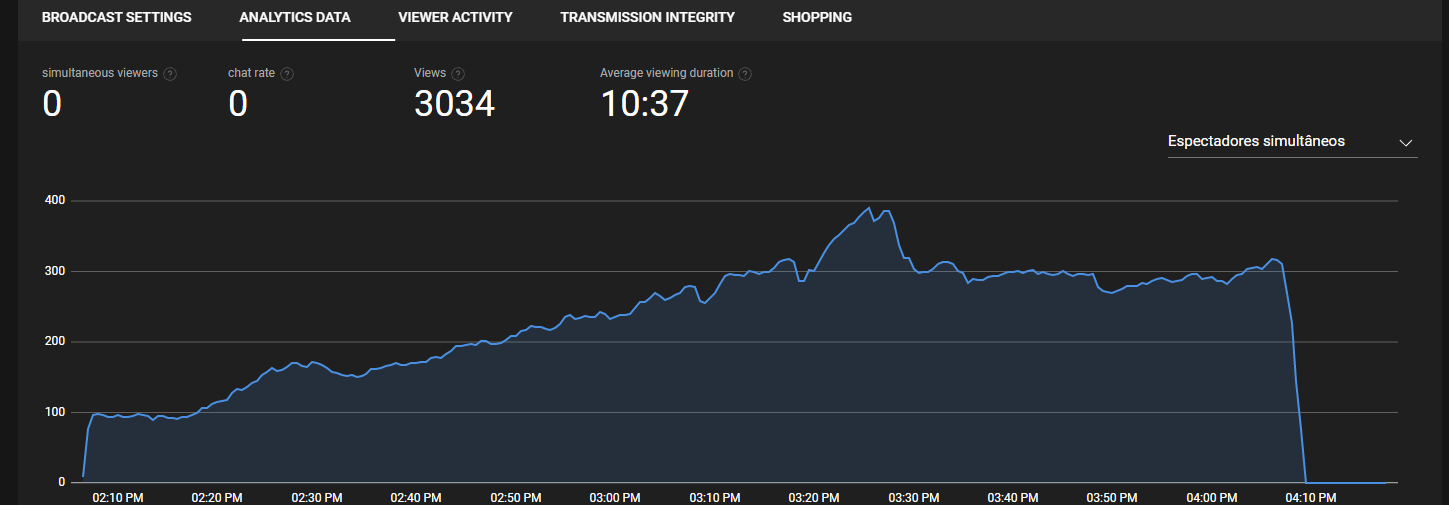Select the Analytics Data tab
1449x505 pixels.
pos(295,18)
